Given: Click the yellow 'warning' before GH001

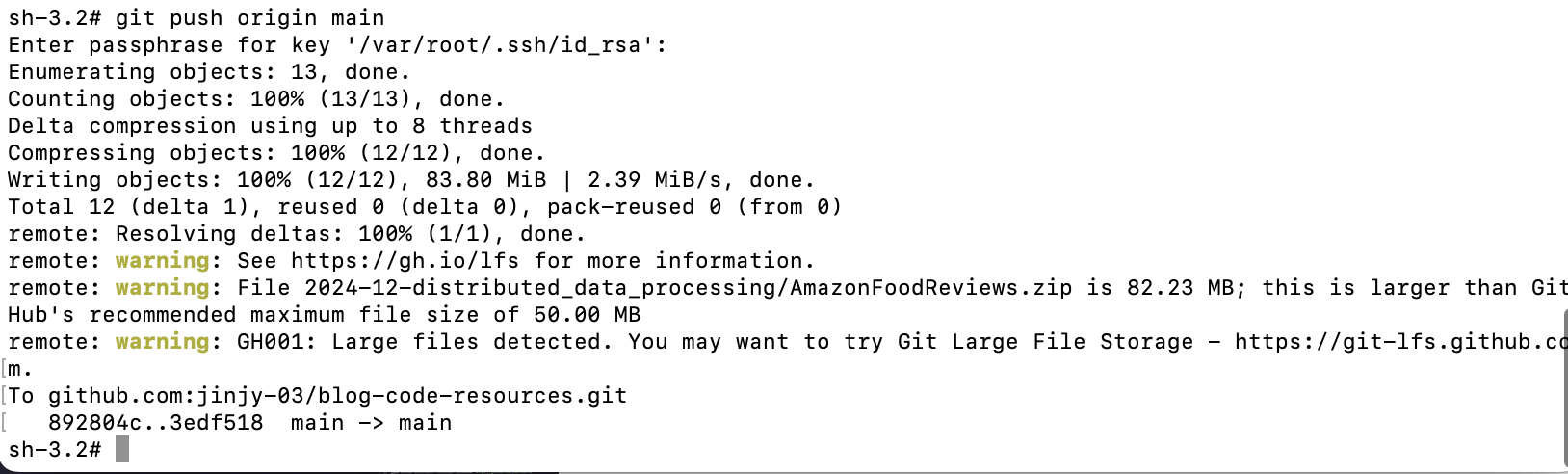Looking at the screenshot, I should coord(163,342).
